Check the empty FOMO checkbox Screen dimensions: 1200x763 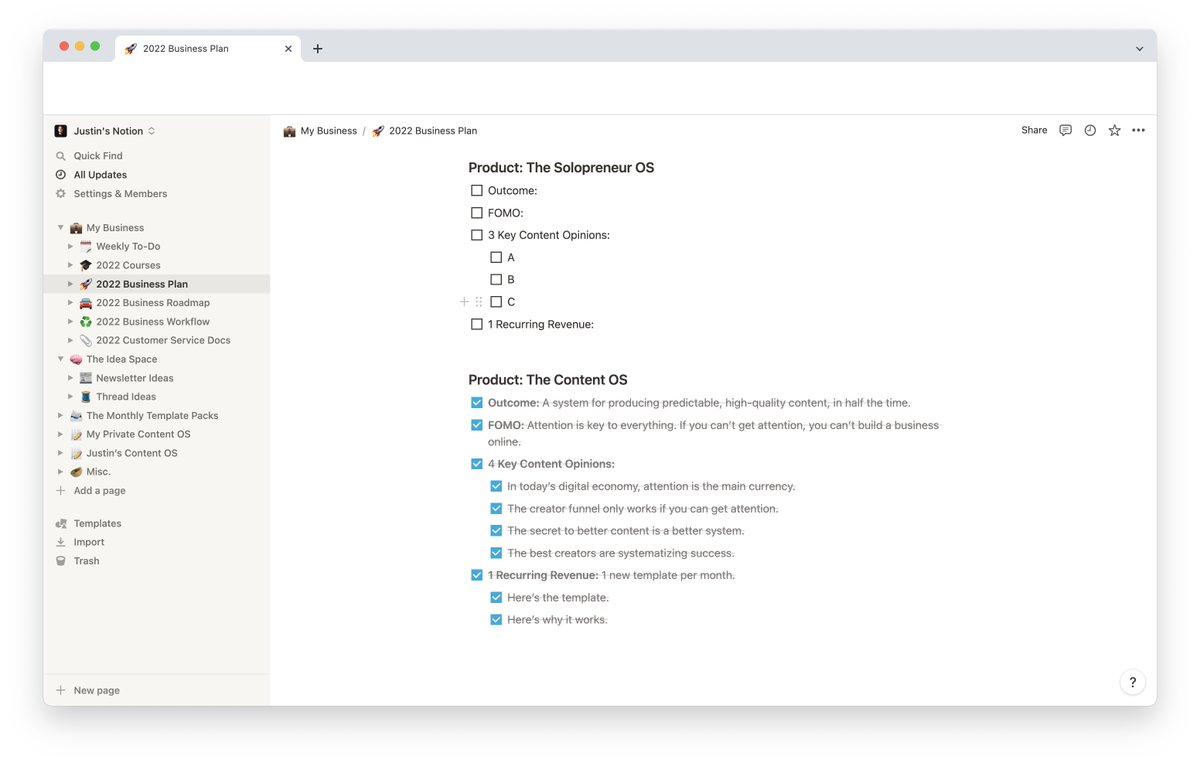click(477, 213)
